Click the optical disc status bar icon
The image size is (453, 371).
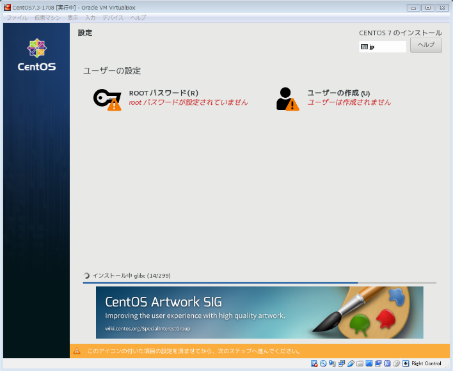pos(323,363)
